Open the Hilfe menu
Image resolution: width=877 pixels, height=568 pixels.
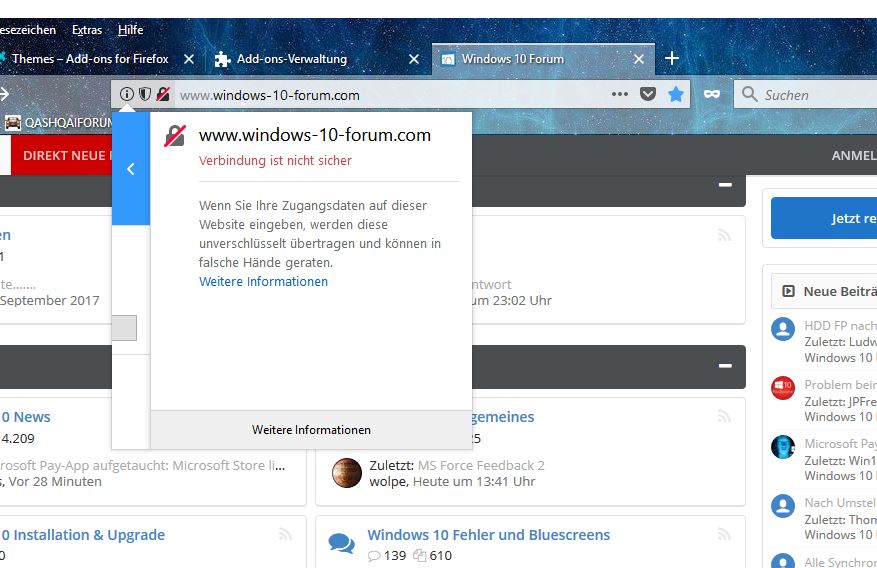[x=130, y=30]
